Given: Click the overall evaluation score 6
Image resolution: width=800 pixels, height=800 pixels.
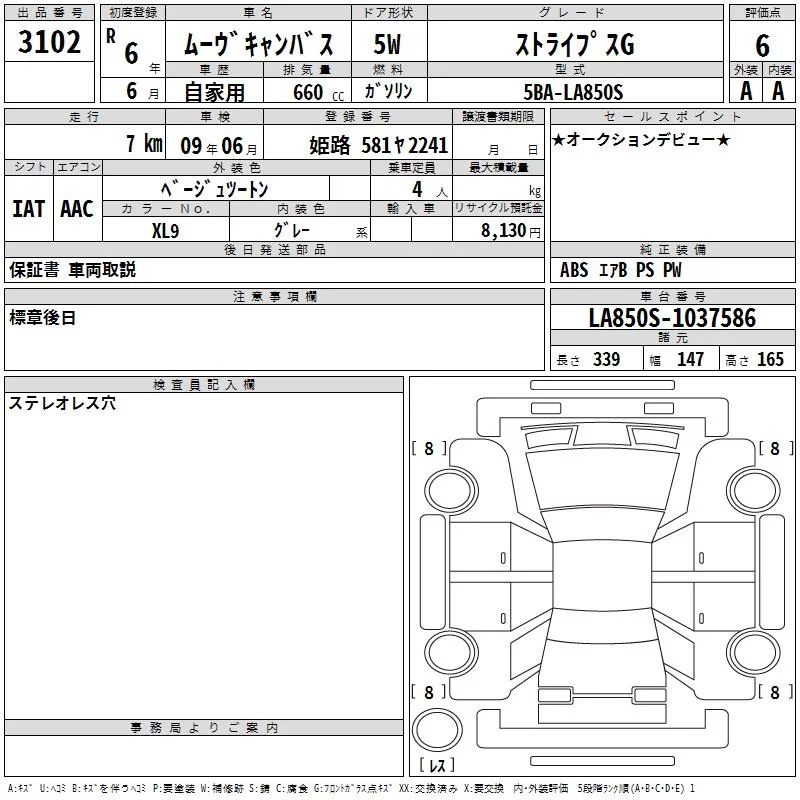Looking at the screenshot, I should point(762,44).
